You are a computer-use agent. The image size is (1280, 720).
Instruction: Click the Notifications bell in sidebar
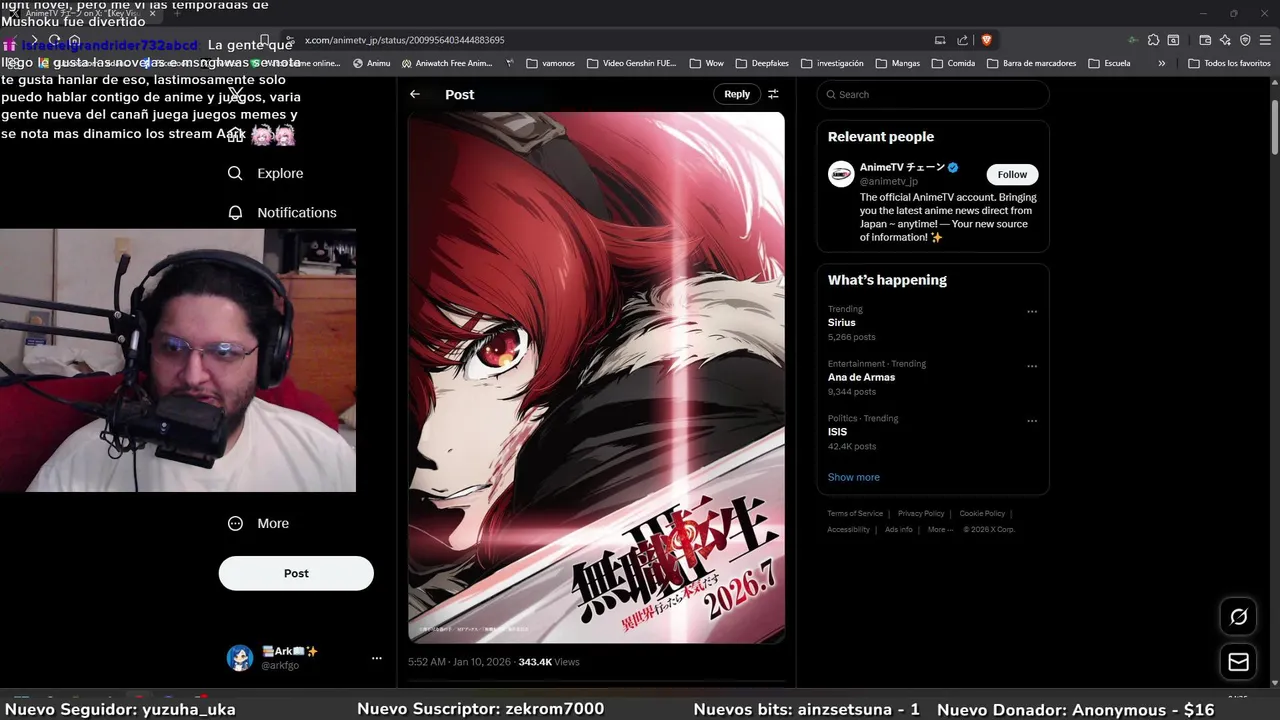click(235, 212)
